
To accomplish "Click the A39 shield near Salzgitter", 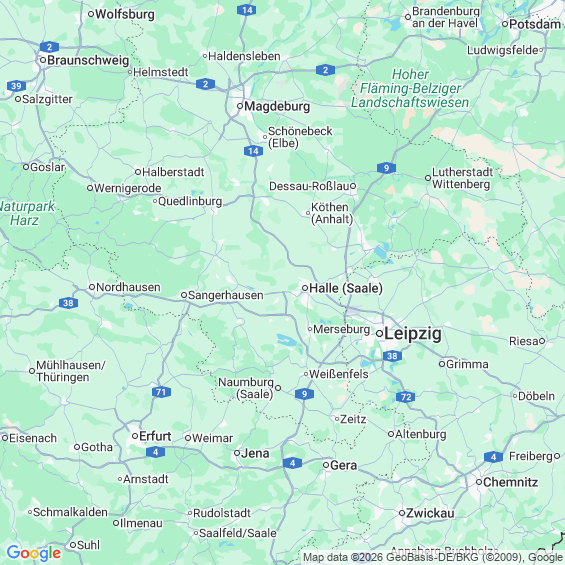I will [x=16, y=86].
